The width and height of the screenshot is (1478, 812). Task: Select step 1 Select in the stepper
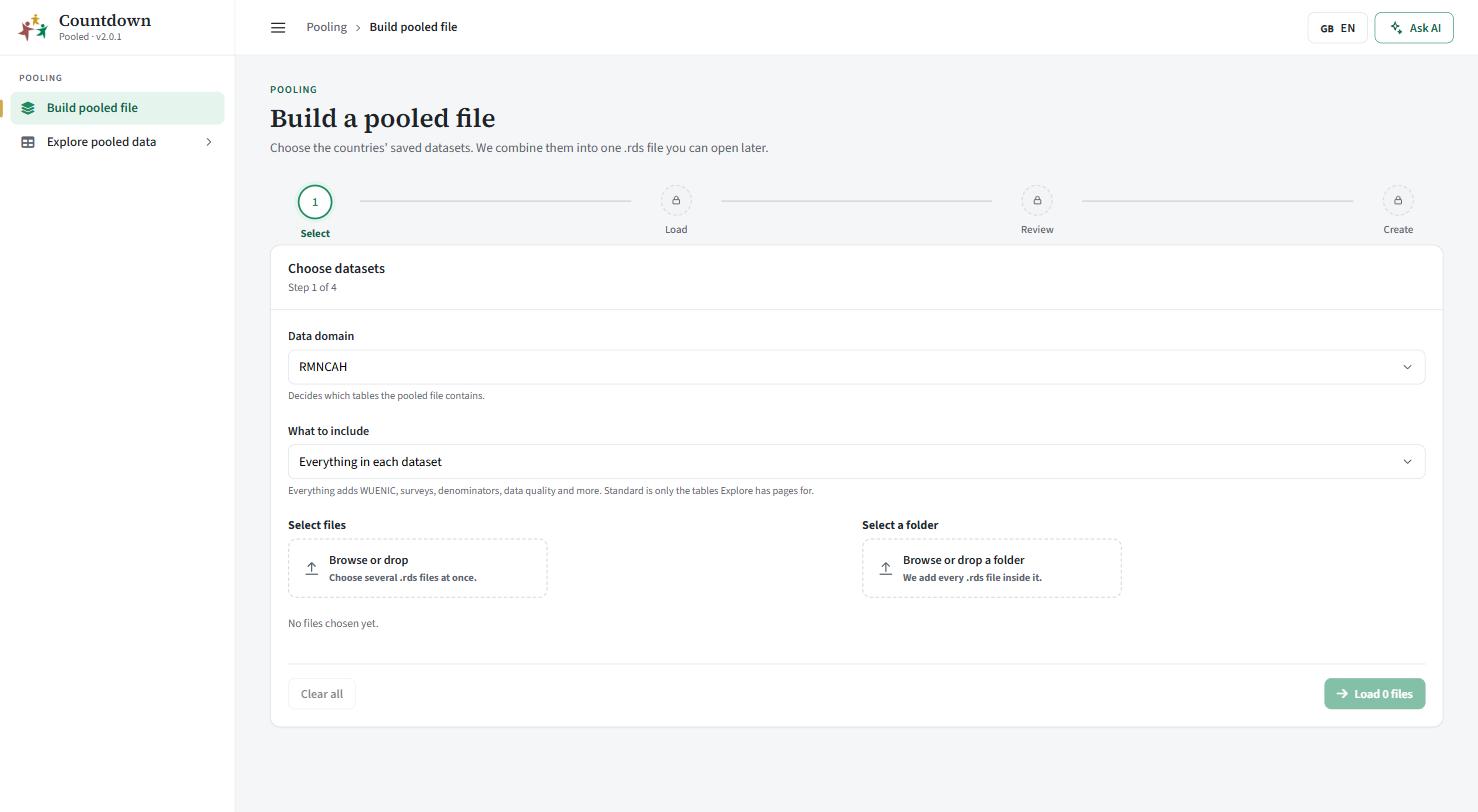315,212
